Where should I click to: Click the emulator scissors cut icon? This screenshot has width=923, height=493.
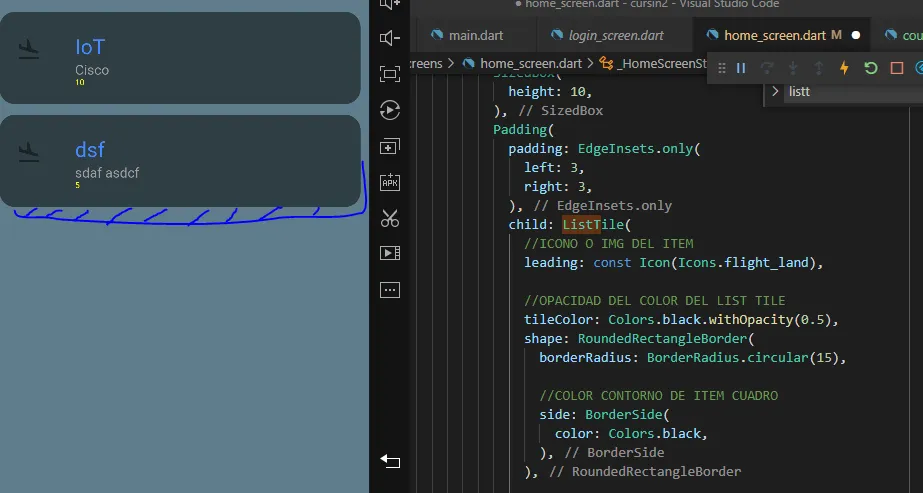pos(390,218)
